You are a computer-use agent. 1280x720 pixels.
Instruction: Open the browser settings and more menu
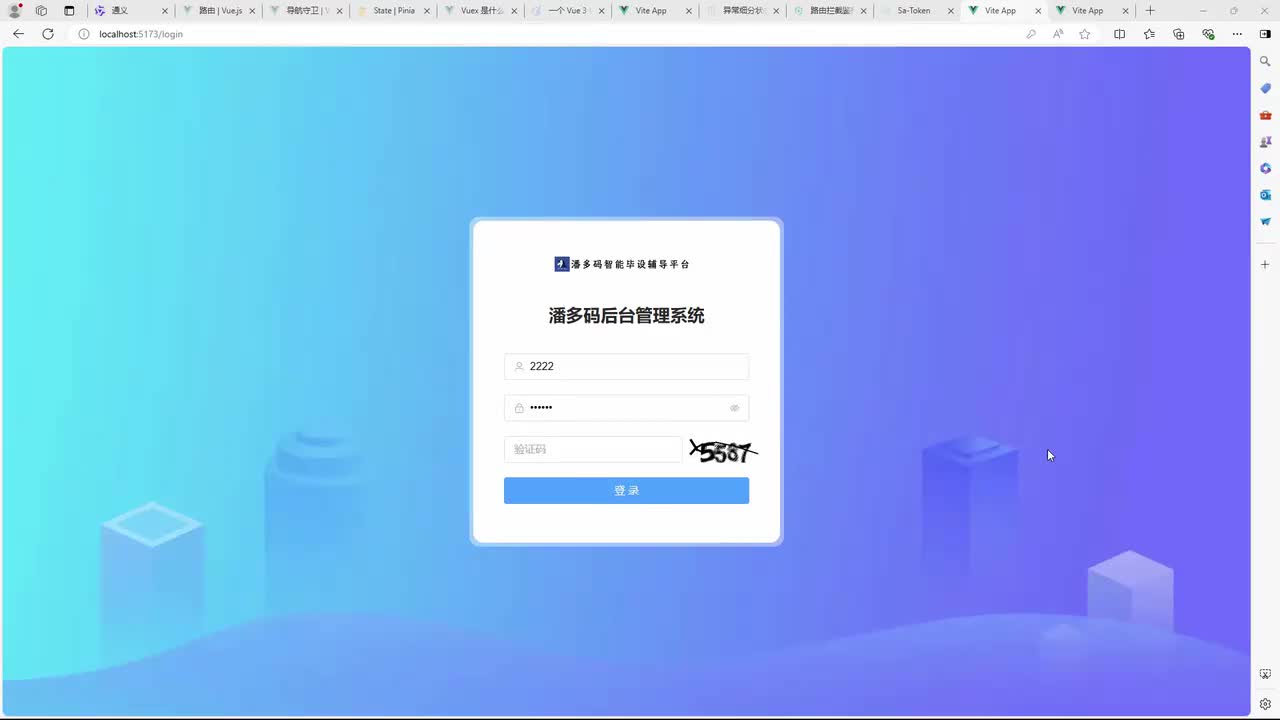(x=1237, y=34)
